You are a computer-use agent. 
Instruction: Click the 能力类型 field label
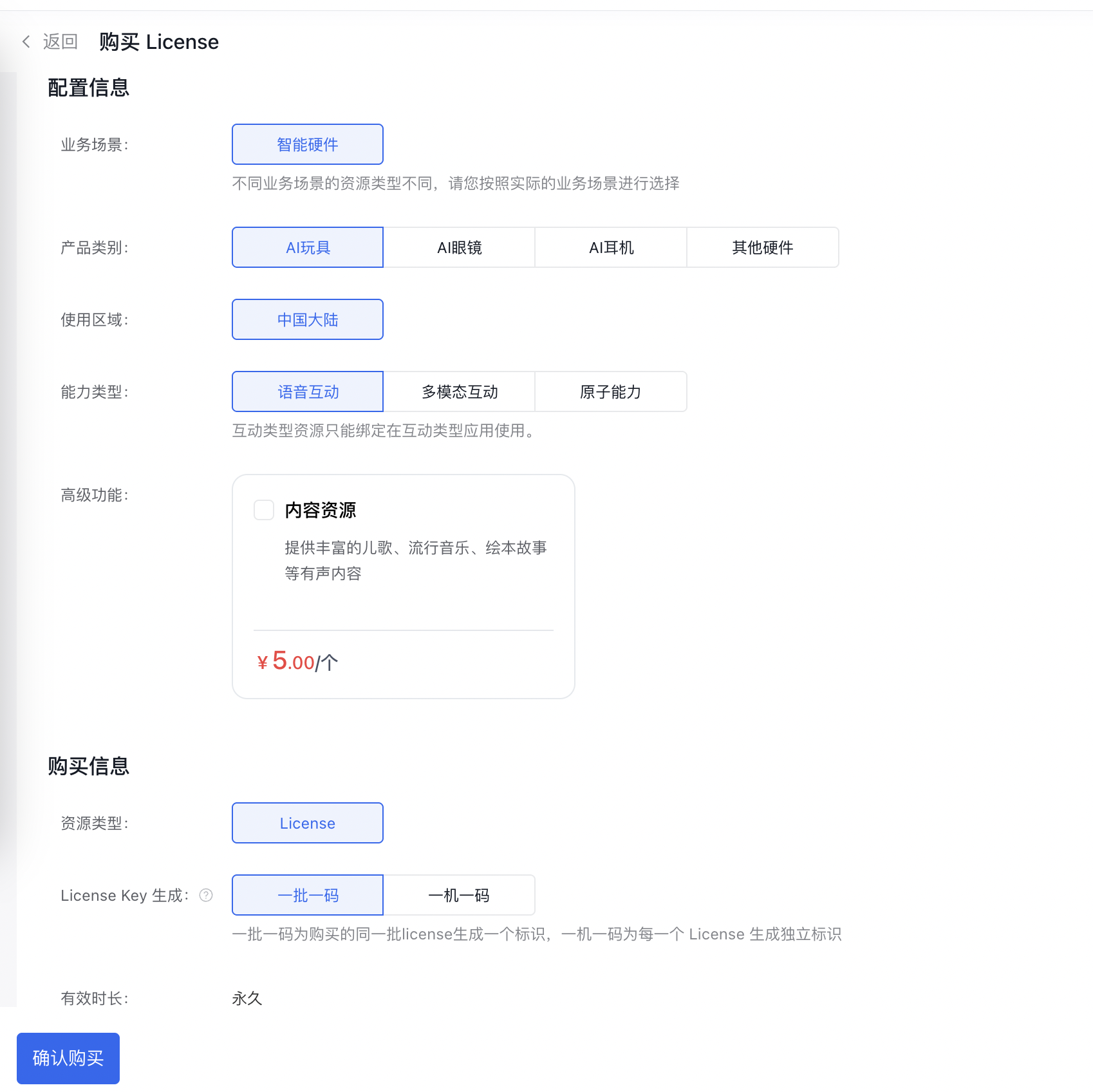pyautogui.click(x=95, y=392)
